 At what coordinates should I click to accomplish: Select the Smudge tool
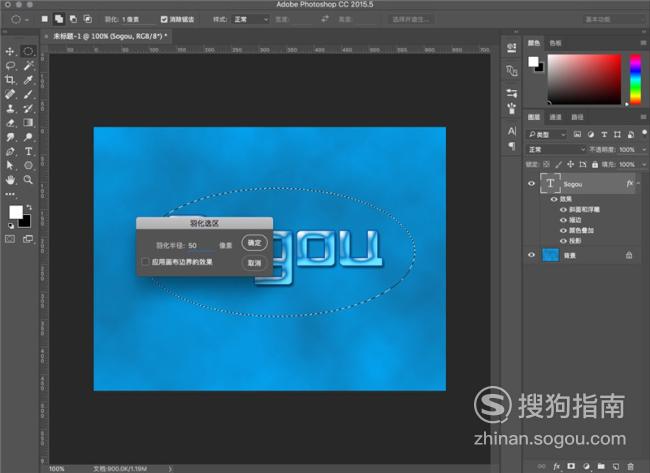coord(10,137)
